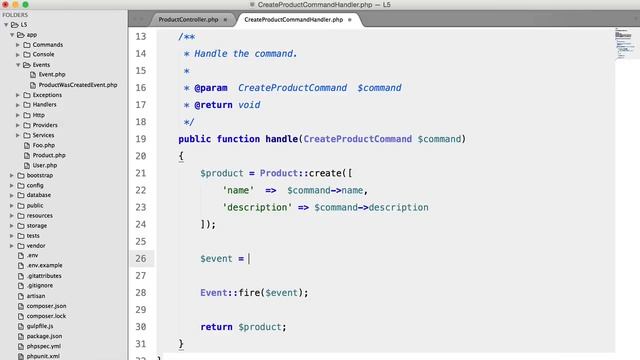Click "return $product;" on line 30

click(x=243, y=327)
